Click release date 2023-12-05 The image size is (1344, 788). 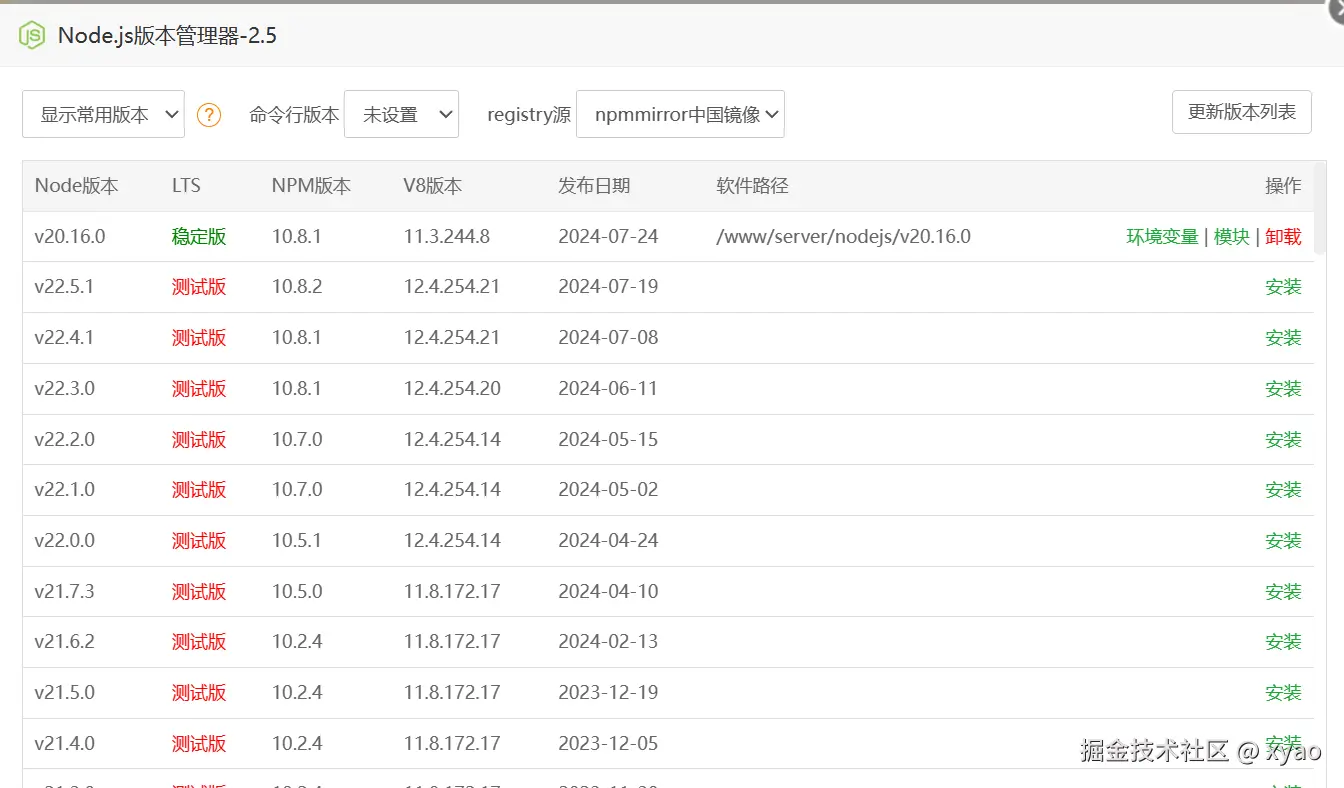point(608,744)
